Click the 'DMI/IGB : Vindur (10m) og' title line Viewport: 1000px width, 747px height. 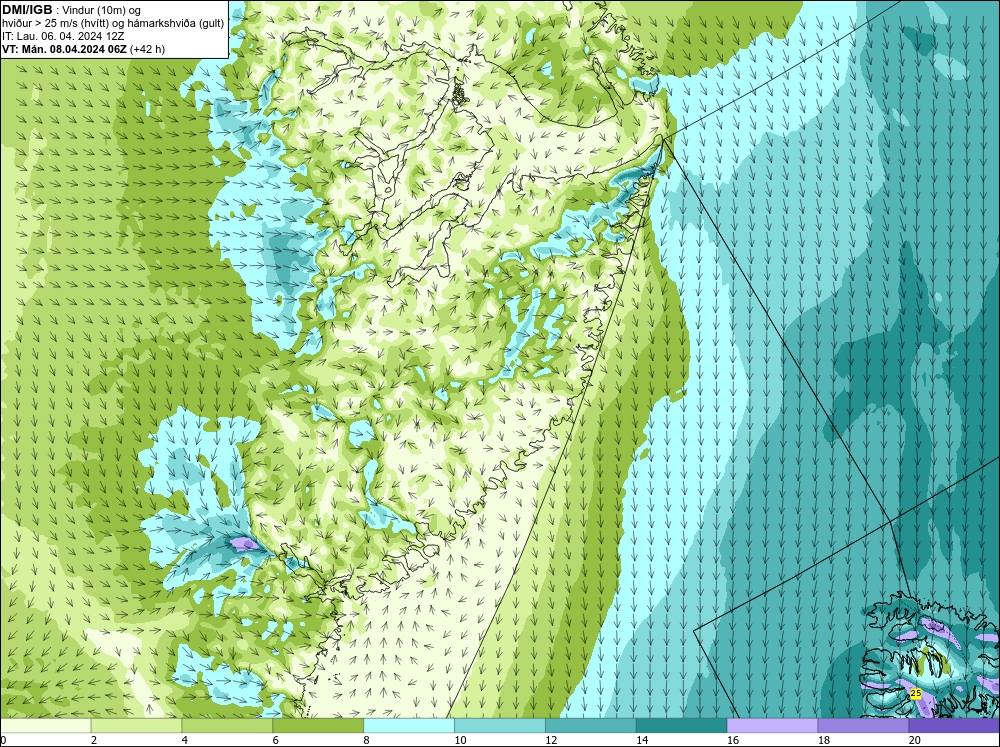pyautogui.click(x=72, y=10)
